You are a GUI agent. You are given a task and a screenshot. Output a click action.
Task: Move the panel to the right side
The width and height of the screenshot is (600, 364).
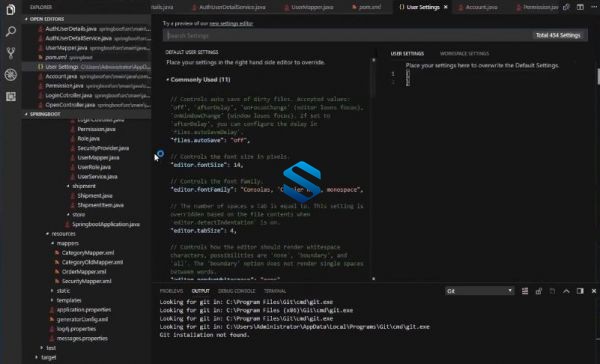click(580, 291)
